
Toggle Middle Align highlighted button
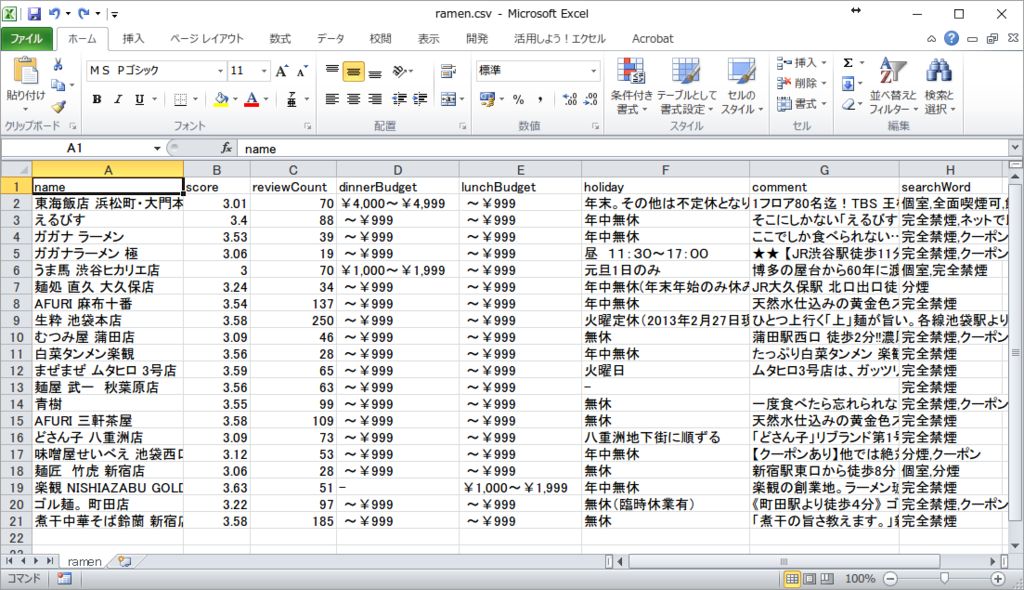click(353, 71)
